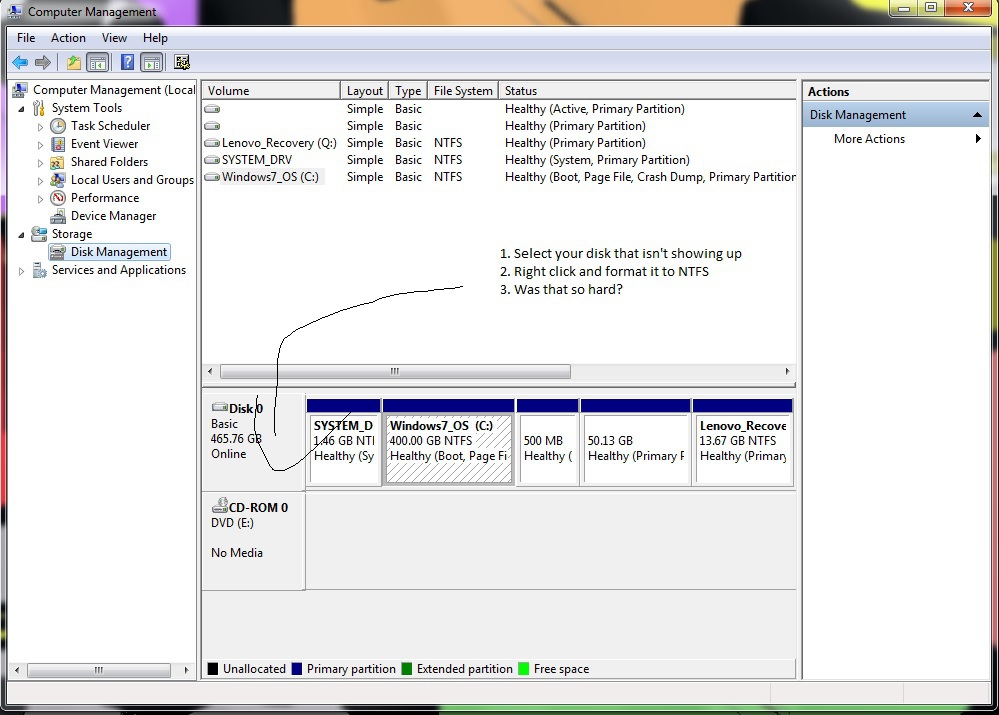Screen dimensions: 999x715
Task: Toggle the Show/Hide Console Tree toolbar button
Action: pyautogui.click(x=98, y=62)
